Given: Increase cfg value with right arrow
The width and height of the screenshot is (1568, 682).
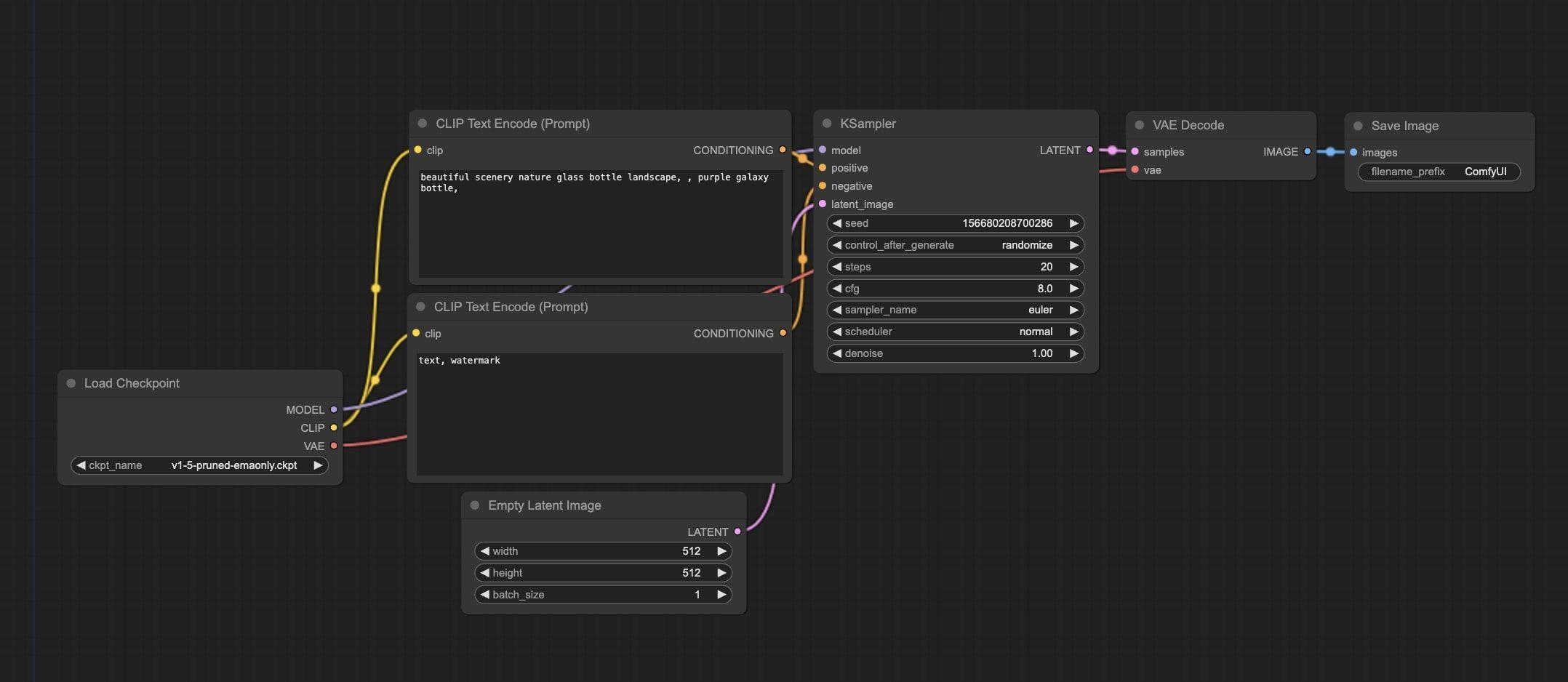Looking at the screenshot, I should coord(1073,289).
